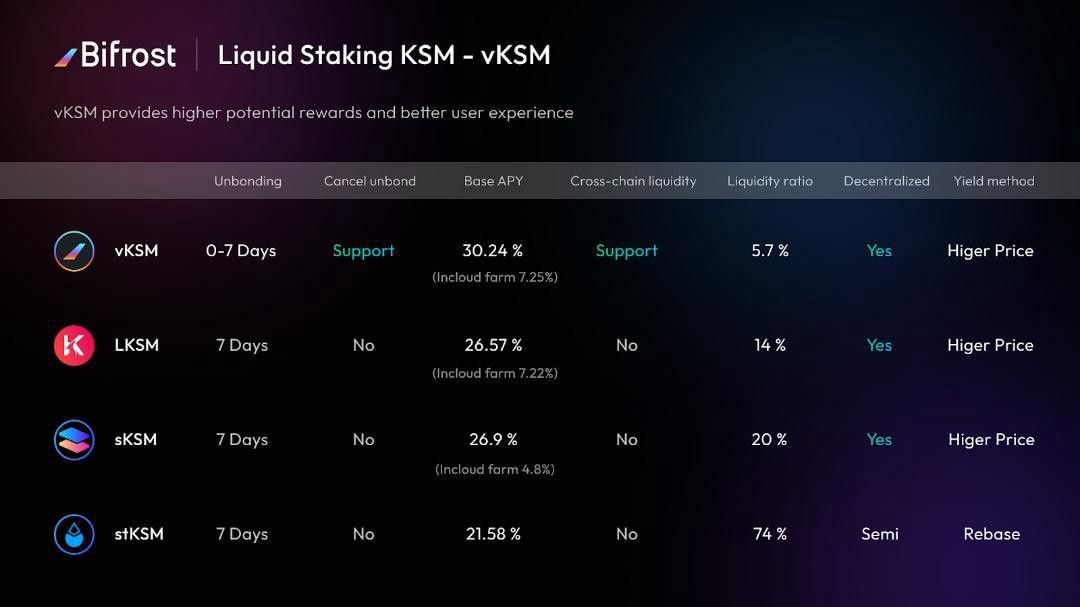
Task: Click the vKSM token icon
Action: coord(74,251)
